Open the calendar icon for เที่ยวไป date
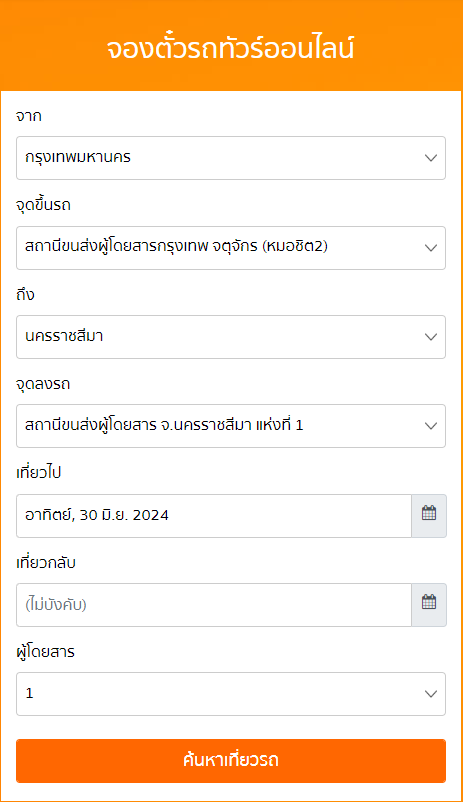Viewport: 463px width, 802px height. click(x=429, y=516)
